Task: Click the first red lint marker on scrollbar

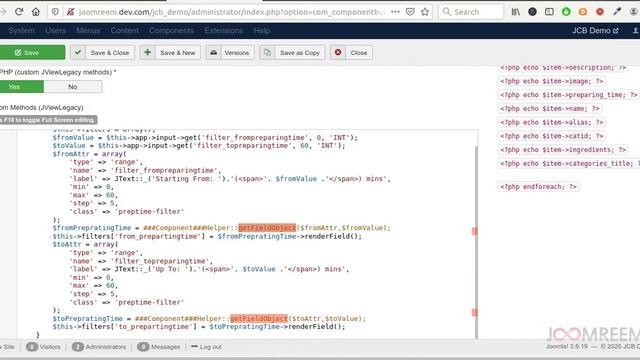Action: pos(475,231)
